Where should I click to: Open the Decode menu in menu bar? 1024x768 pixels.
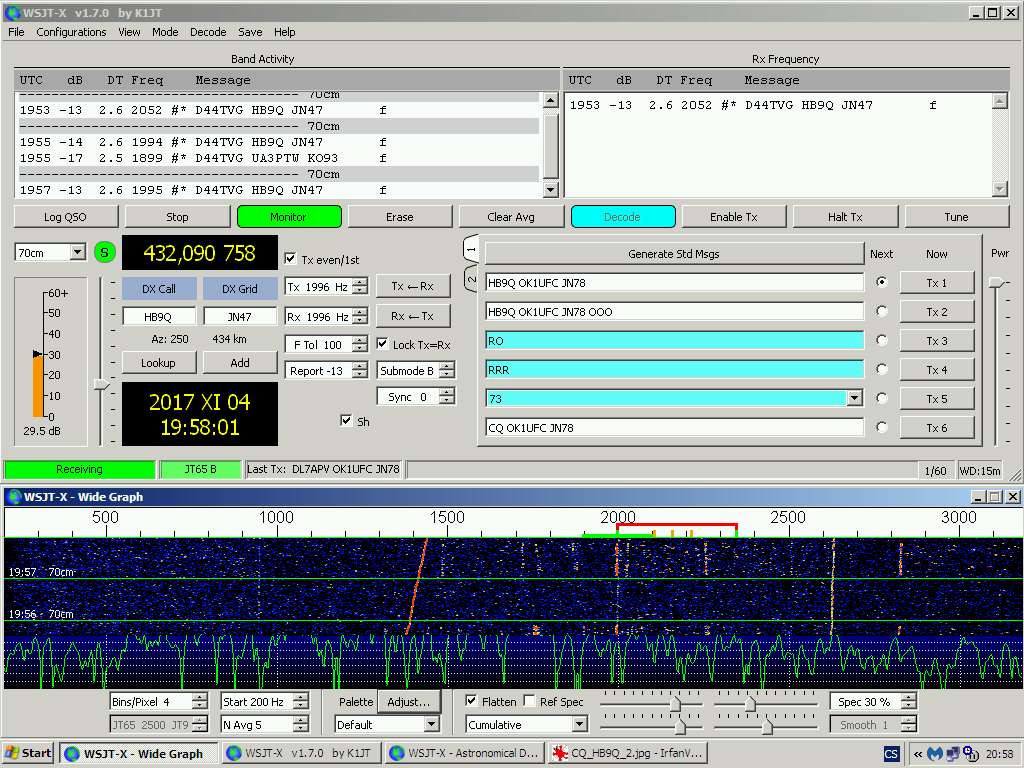208,32
